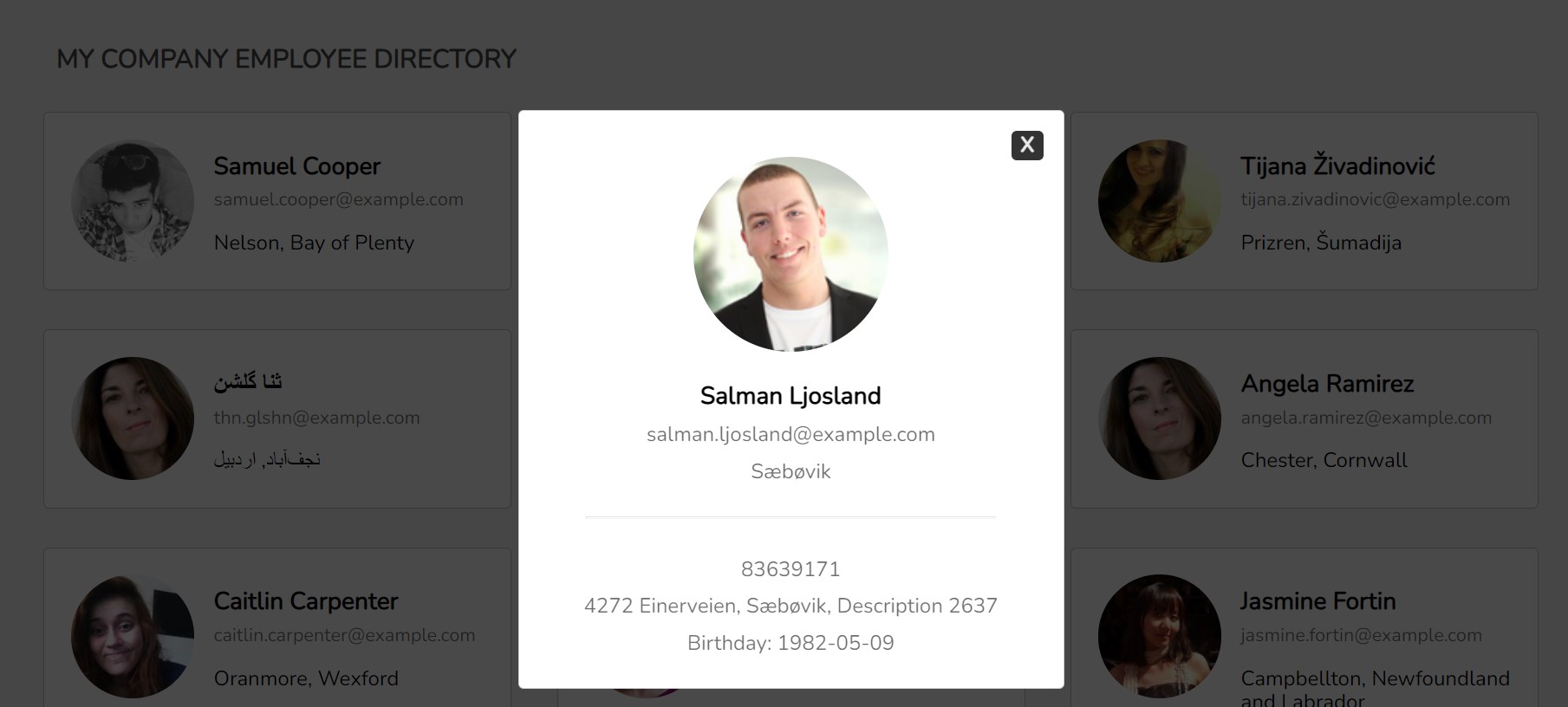Close the employee details modal

[x=1027, y=145]
